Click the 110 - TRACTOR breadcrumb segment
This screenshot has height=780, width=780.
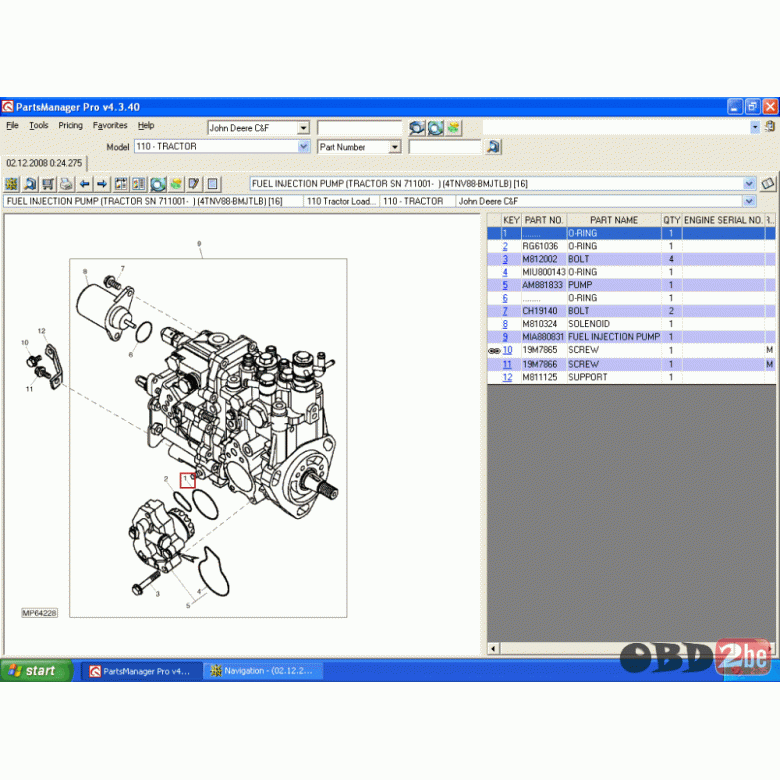coord(417,201)
